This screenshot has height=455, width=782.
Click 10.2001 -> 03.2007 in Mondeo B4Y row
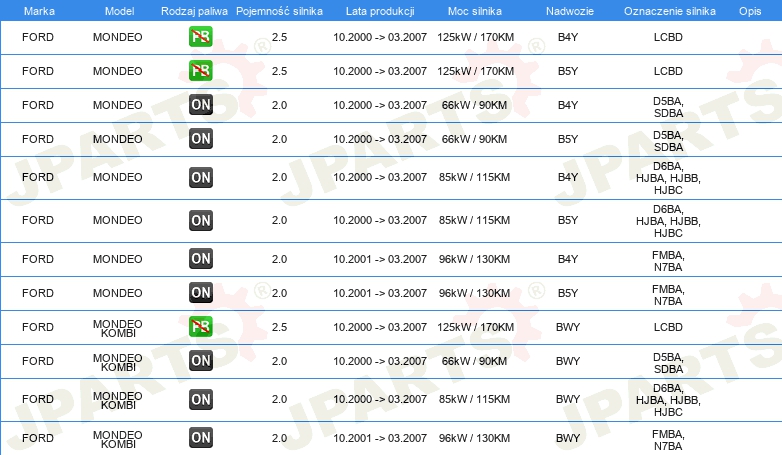pos(380,259)
